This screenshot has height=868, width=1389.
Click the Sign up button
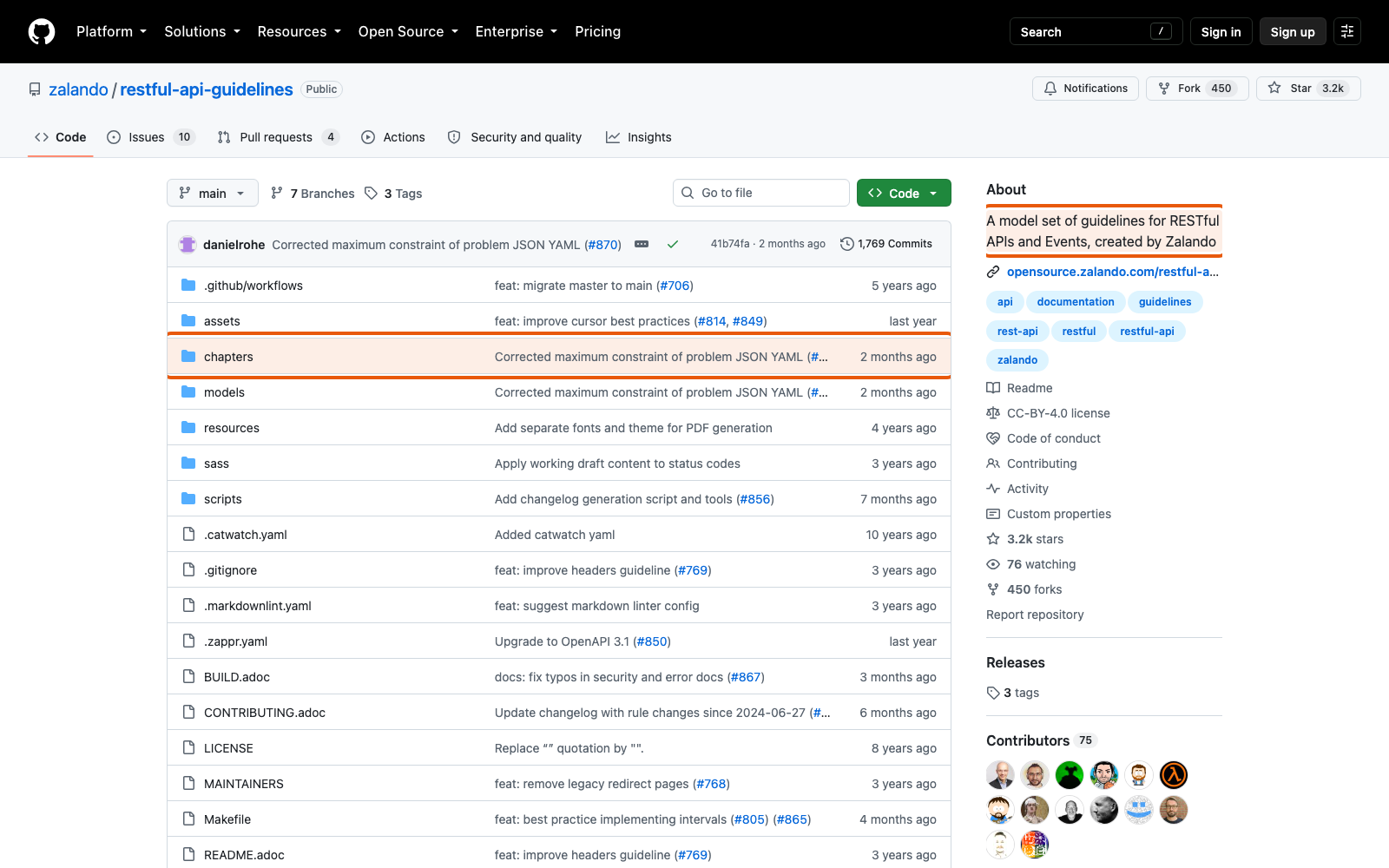1293,31
